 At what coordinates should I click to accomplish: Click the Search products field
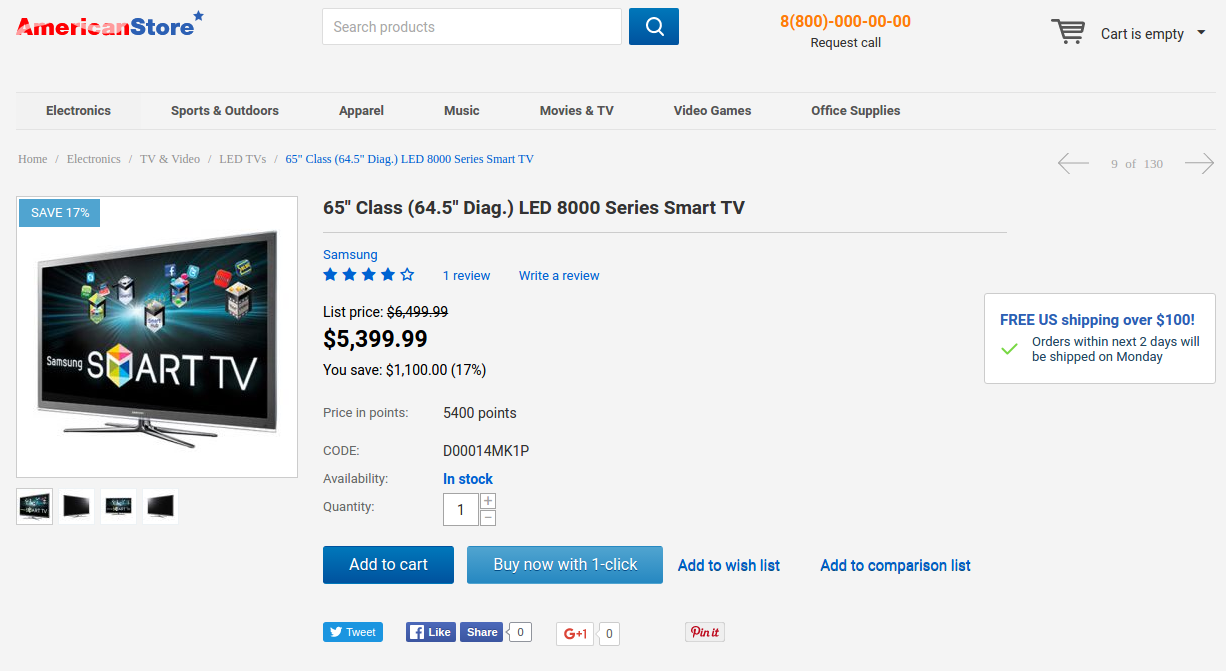[472, 27]
